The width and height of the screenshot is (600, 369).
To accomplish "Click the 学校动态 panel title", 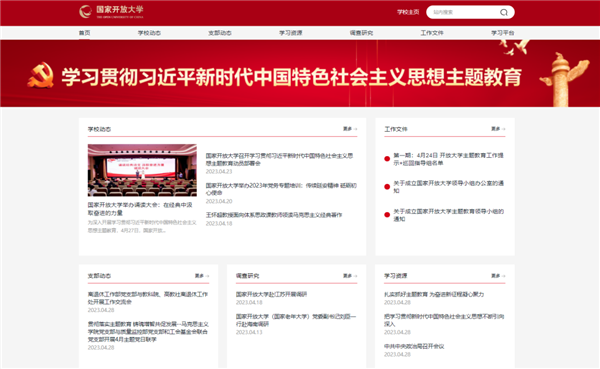I will tap(99, 129).
